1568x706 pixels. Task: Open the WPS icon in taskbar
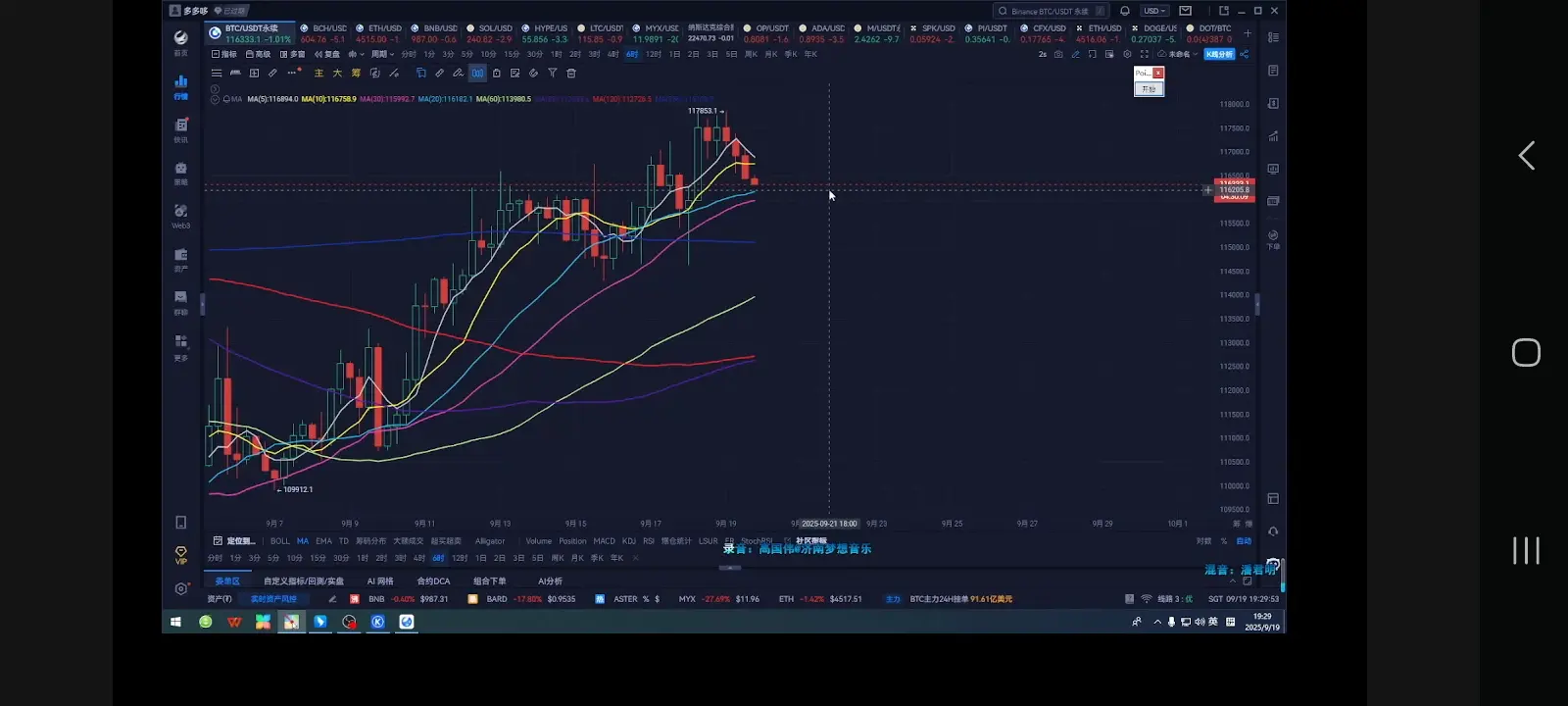(x=233, y=622)
